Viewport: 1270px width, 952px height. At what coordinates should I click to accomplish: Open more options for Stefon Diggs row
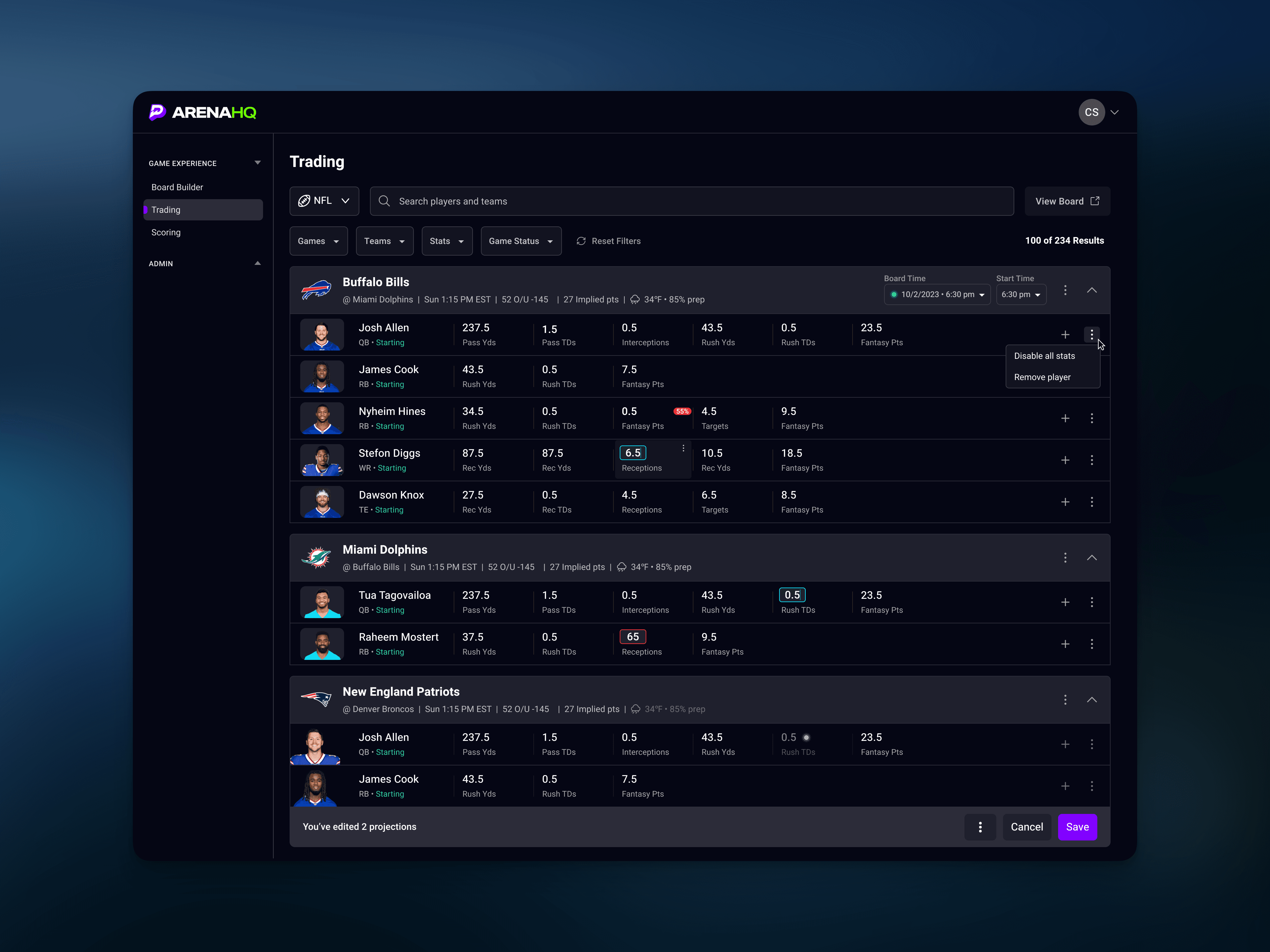(1091, 460)
